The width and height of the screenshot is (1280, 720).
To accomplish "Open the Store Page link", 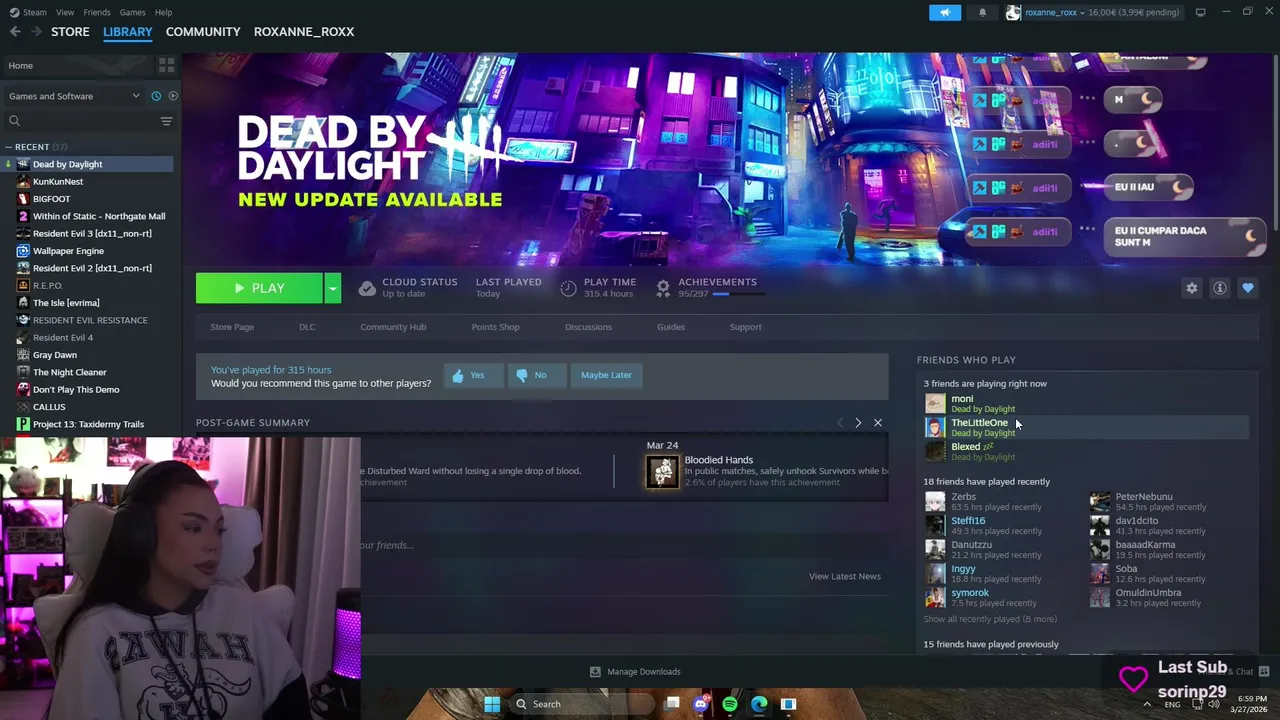I will click(x=232, y=327).
